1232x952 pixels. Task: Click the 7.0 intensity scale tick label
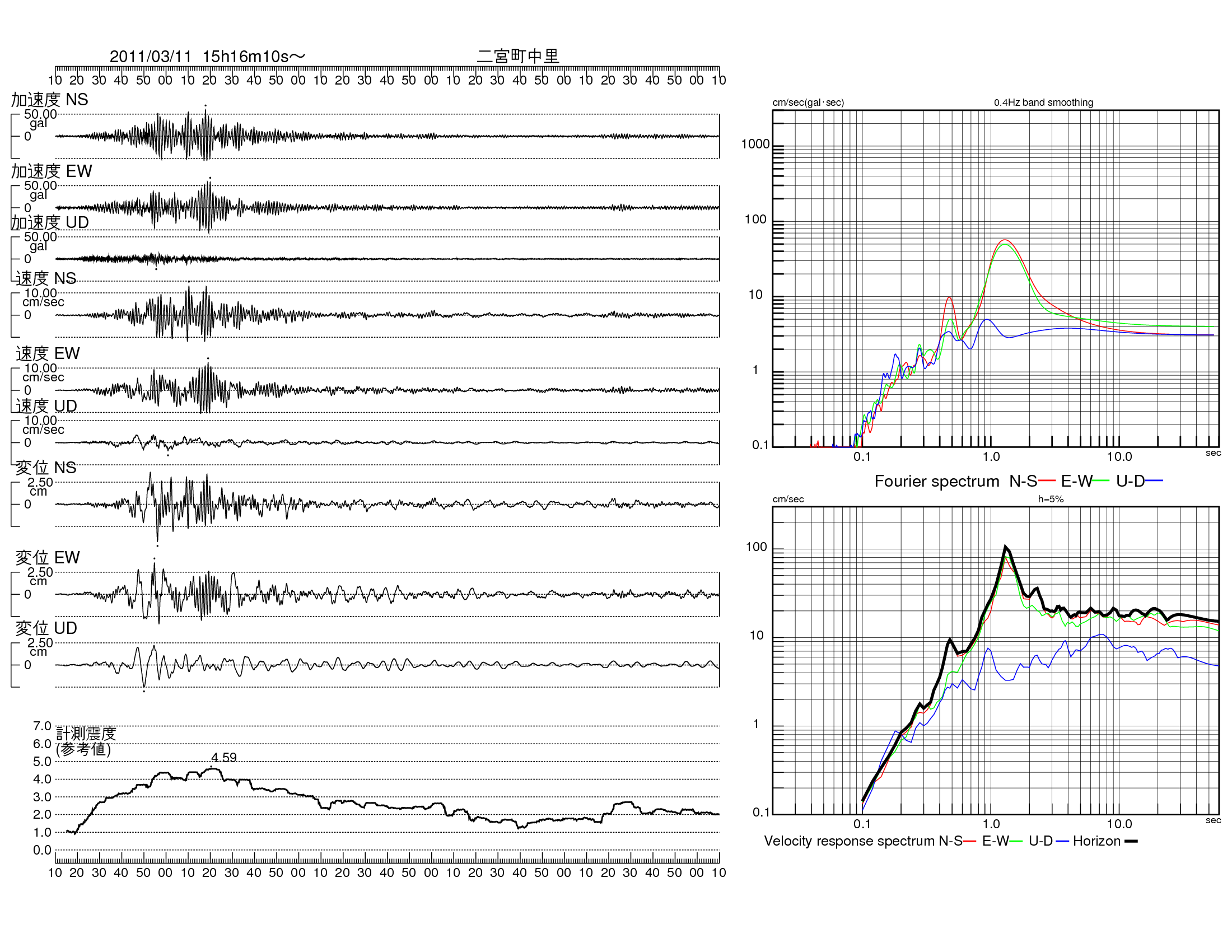tap(43, 726)
